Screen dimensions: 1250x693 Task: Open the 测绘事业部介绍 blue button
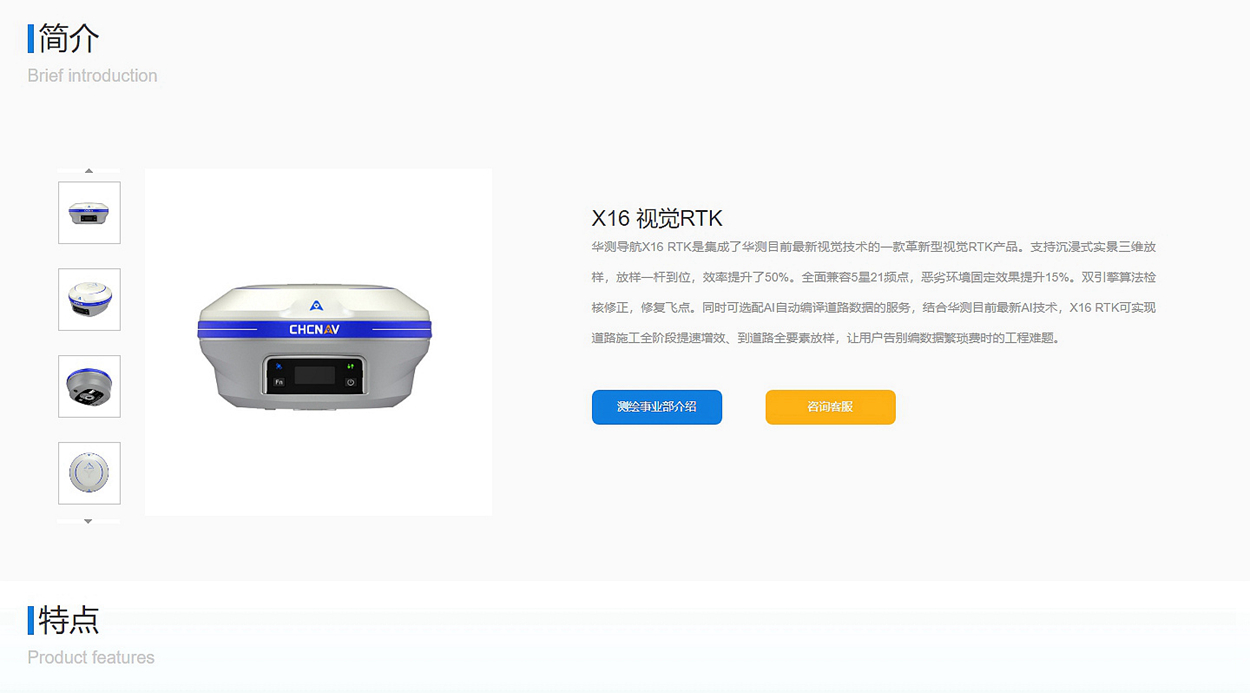click(x=657, y=407)
